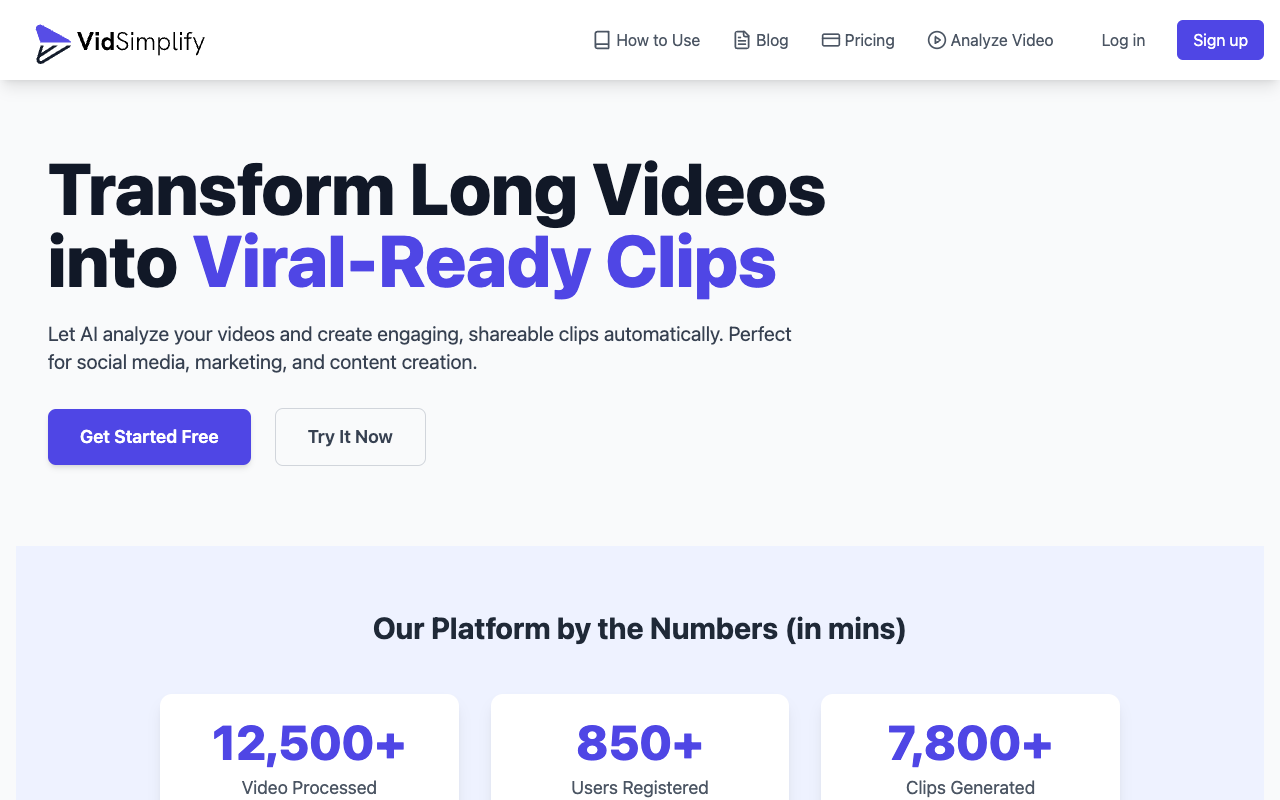This screenshot has width=1280, height=800.
Task: Open the How to Use page
Action: click(658, 40)
